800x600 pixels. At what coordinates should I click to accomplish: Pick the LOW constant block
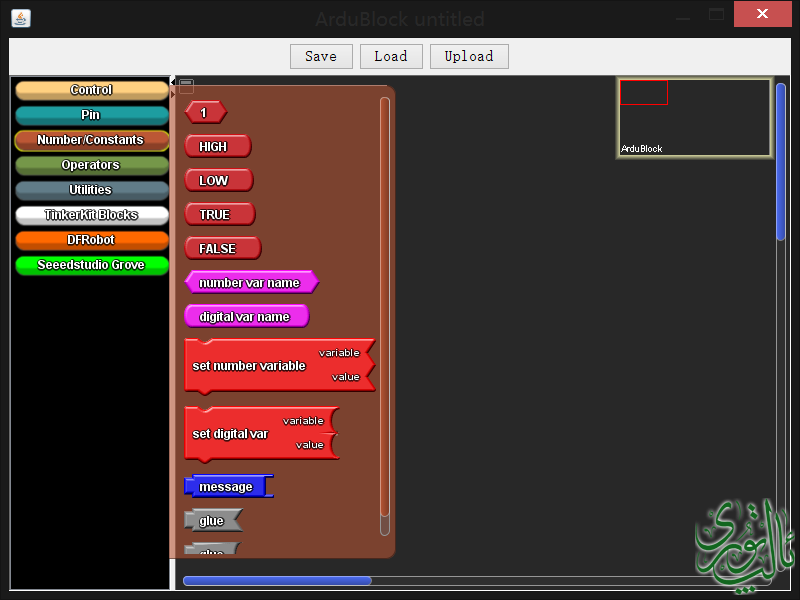click(x=219, y=181)
